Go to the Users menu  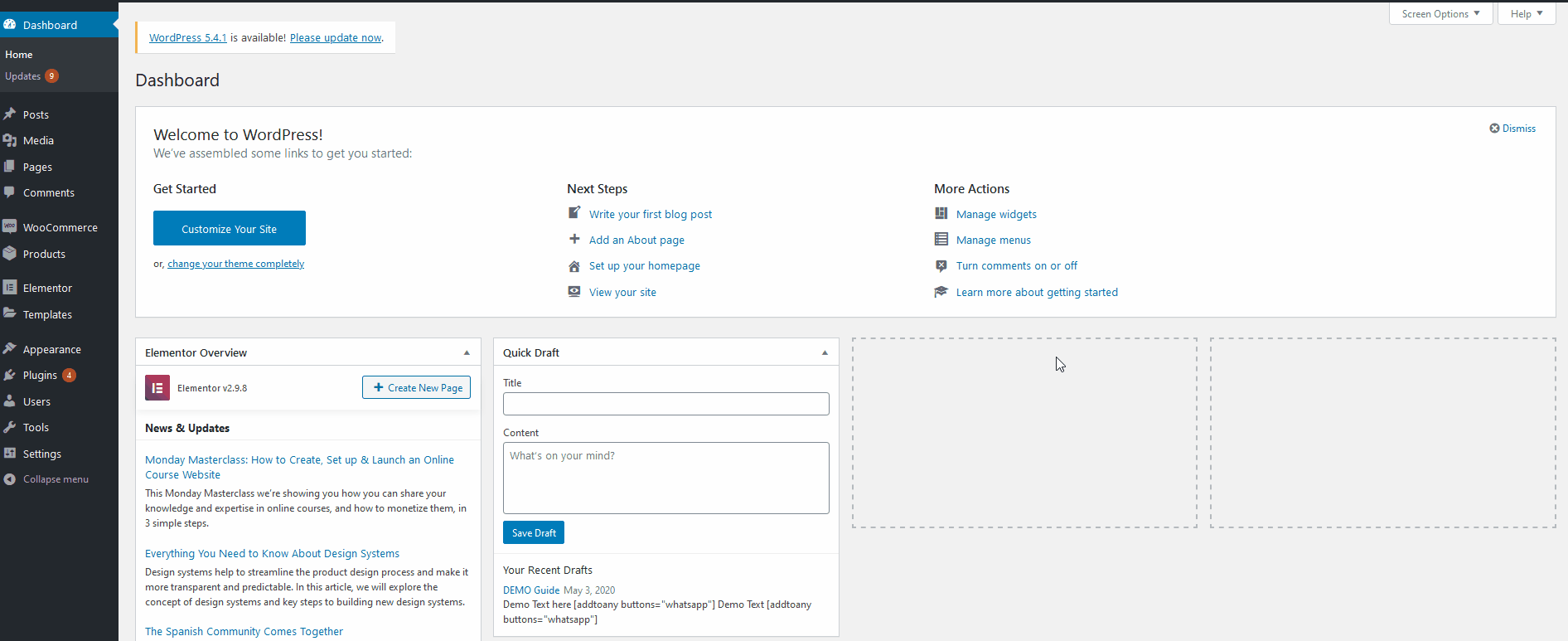pos(36,402)
